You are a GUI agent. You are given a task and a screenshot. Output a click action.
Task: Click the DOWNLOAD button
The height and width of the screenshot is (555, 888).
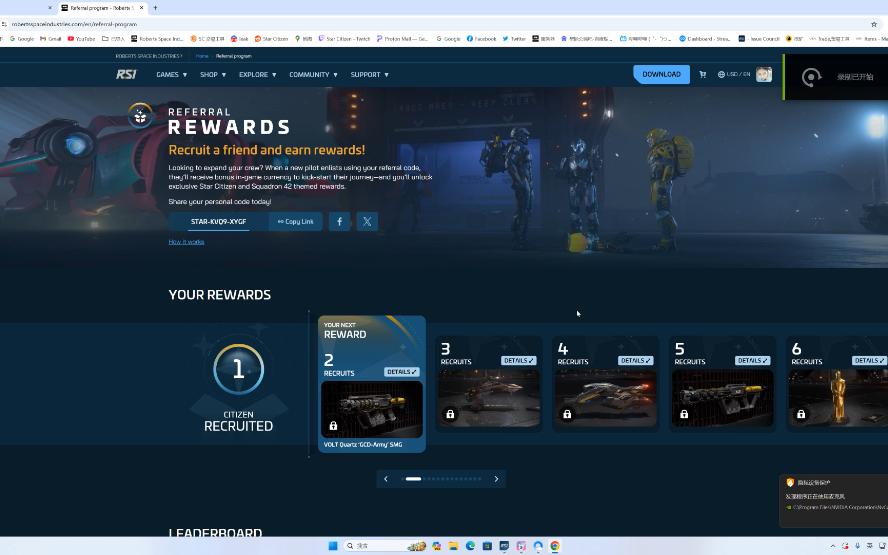[x=661, y=74]
